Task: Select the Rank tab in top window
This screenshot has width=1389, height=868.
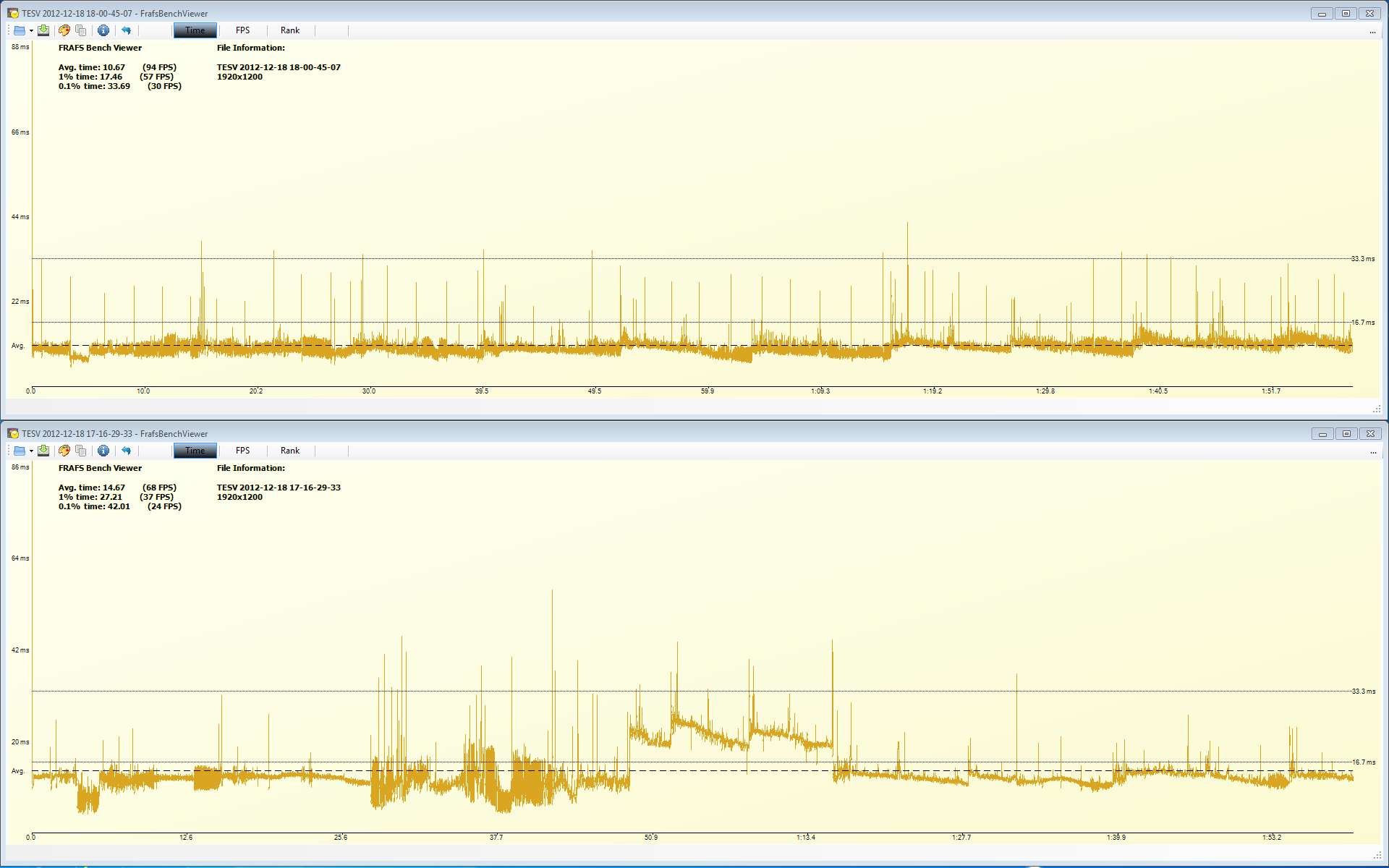Action: (290, 30)
